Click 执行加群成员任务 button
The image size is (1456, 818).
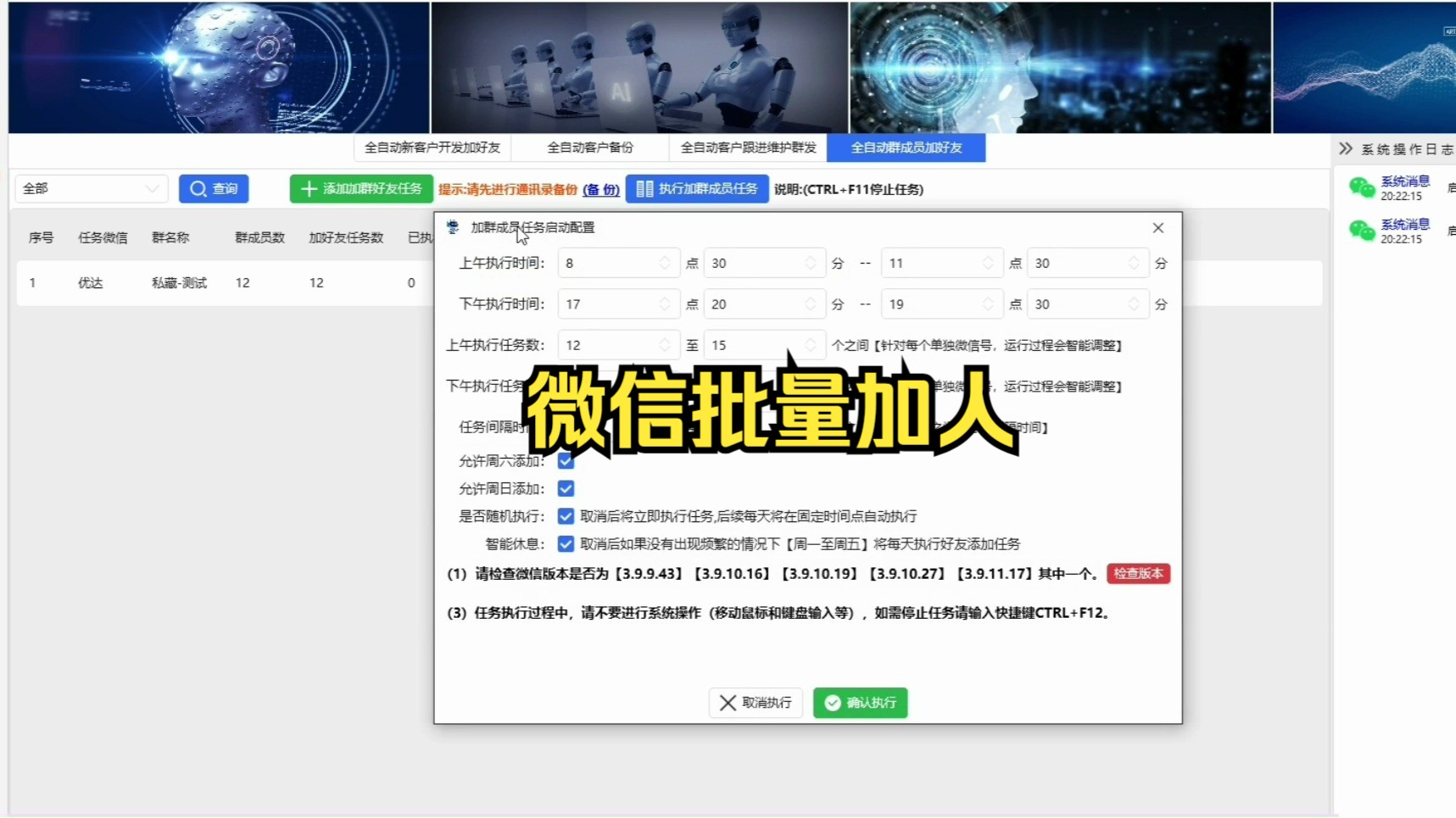click(697, 188)
